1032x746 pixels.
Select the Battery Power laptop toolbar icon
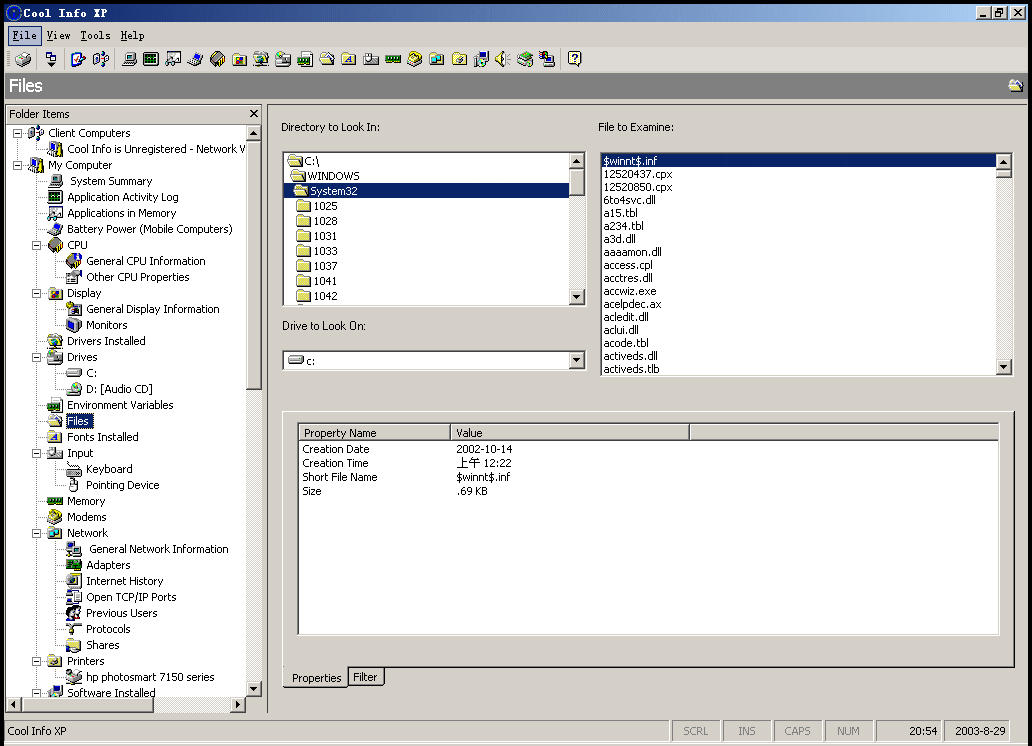[x=195, y=59]
